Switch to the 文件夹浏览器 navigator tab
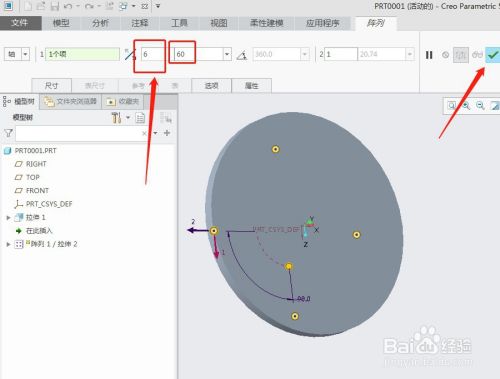 (x=71, y=101)
